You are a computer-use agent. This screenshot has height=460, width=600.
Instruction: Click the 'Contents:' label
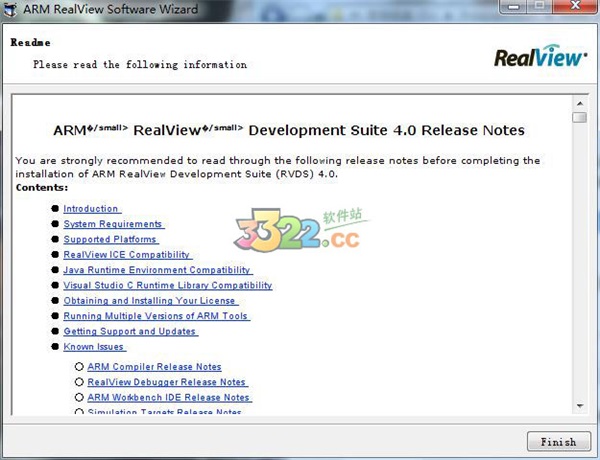(42, 188)
